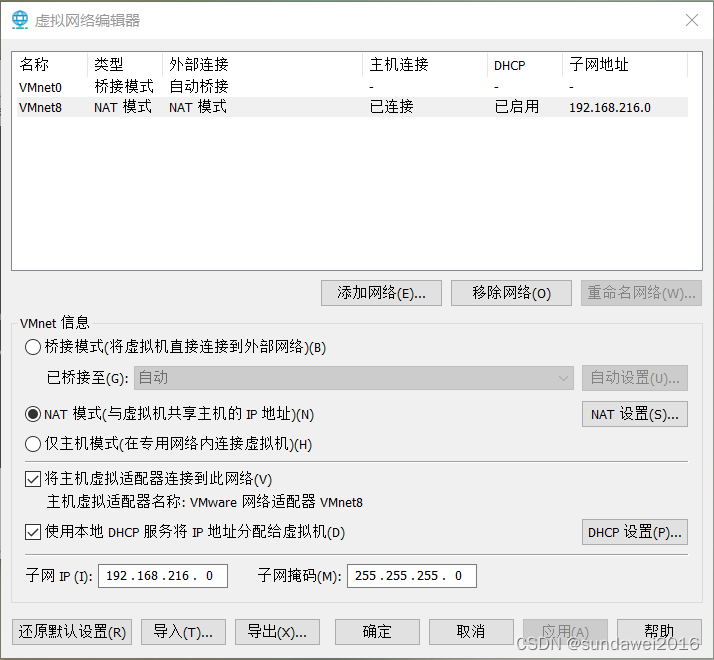The image size is (714, 660).
Task: Open NAT 设置(S)... dialog
Action: click(x=635, y=414)
